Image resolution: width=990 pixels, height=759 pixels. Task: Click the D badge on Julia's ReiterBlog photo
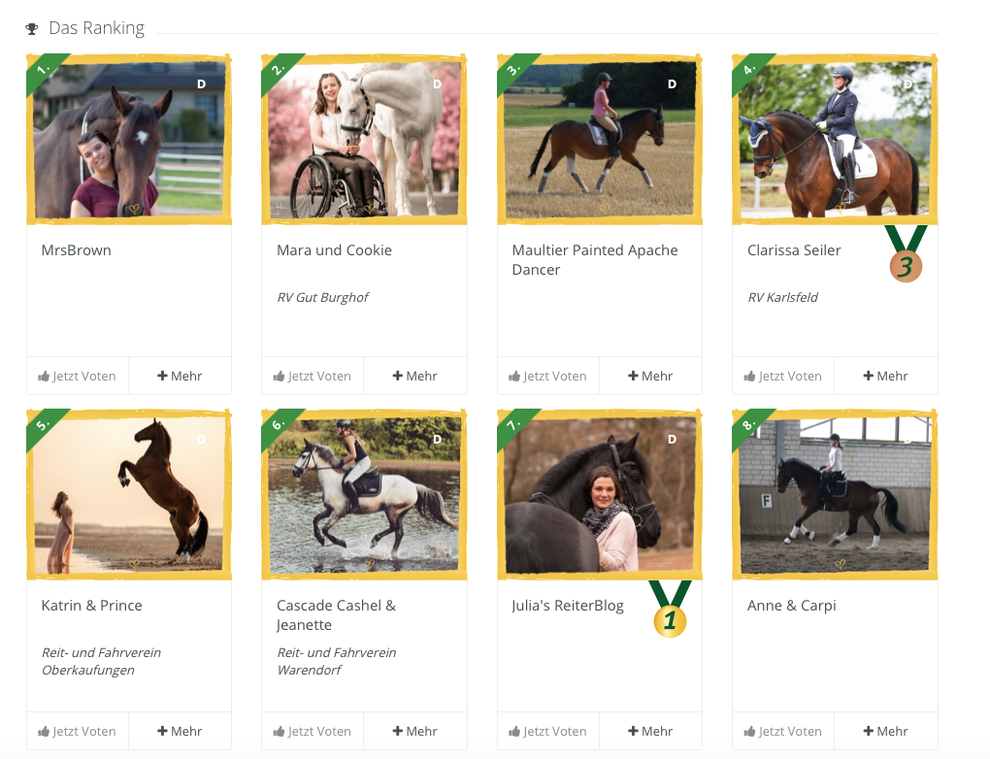(672, 439)
